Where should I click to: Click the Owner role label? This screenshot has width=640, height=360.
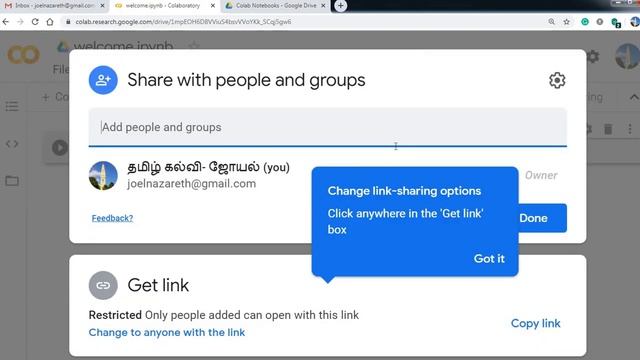pos(541,175)
